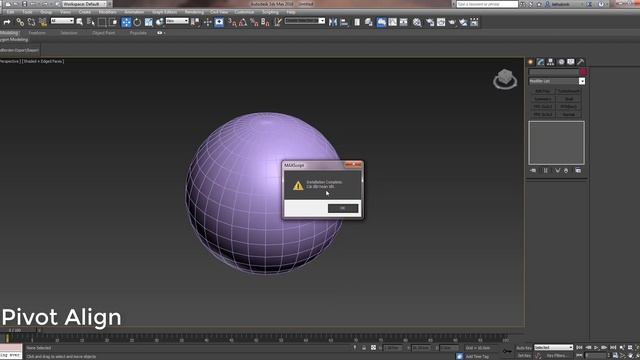640x360 pixels.
Task: Click the object color swatch
Action: click(583, 72)
